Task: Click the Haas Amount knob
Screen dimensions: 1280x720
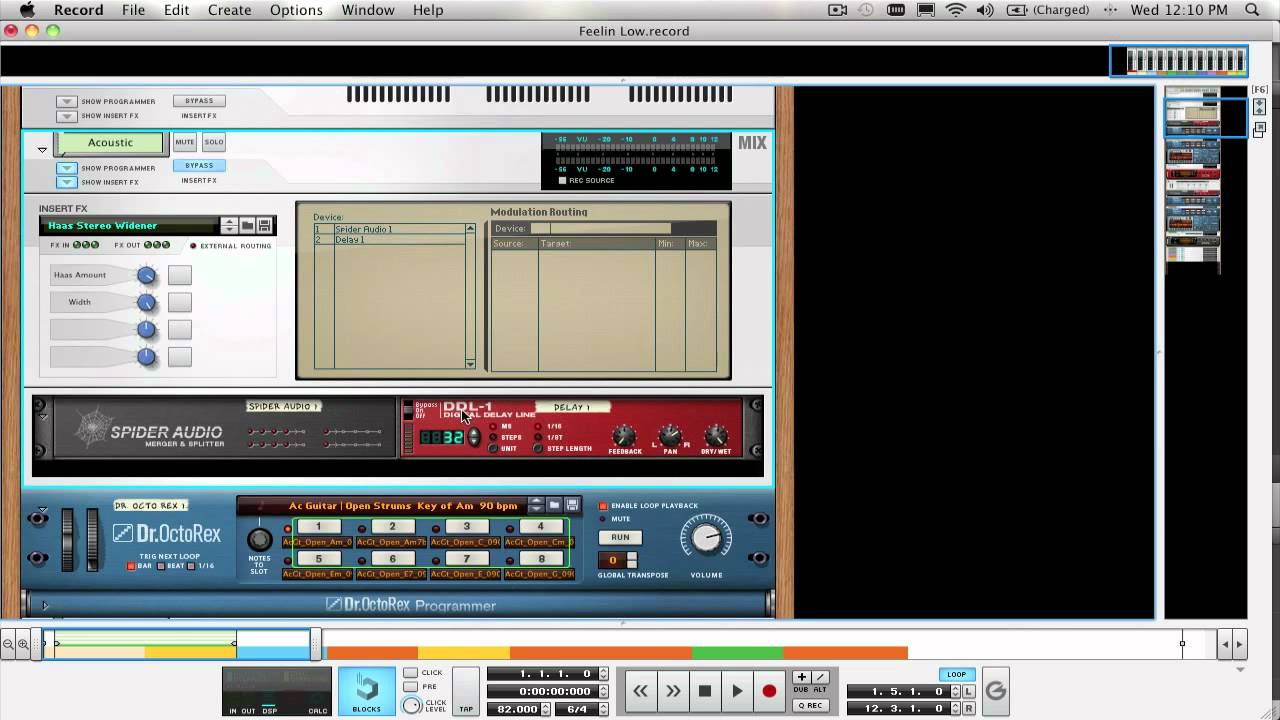Action: click(147, 275)
